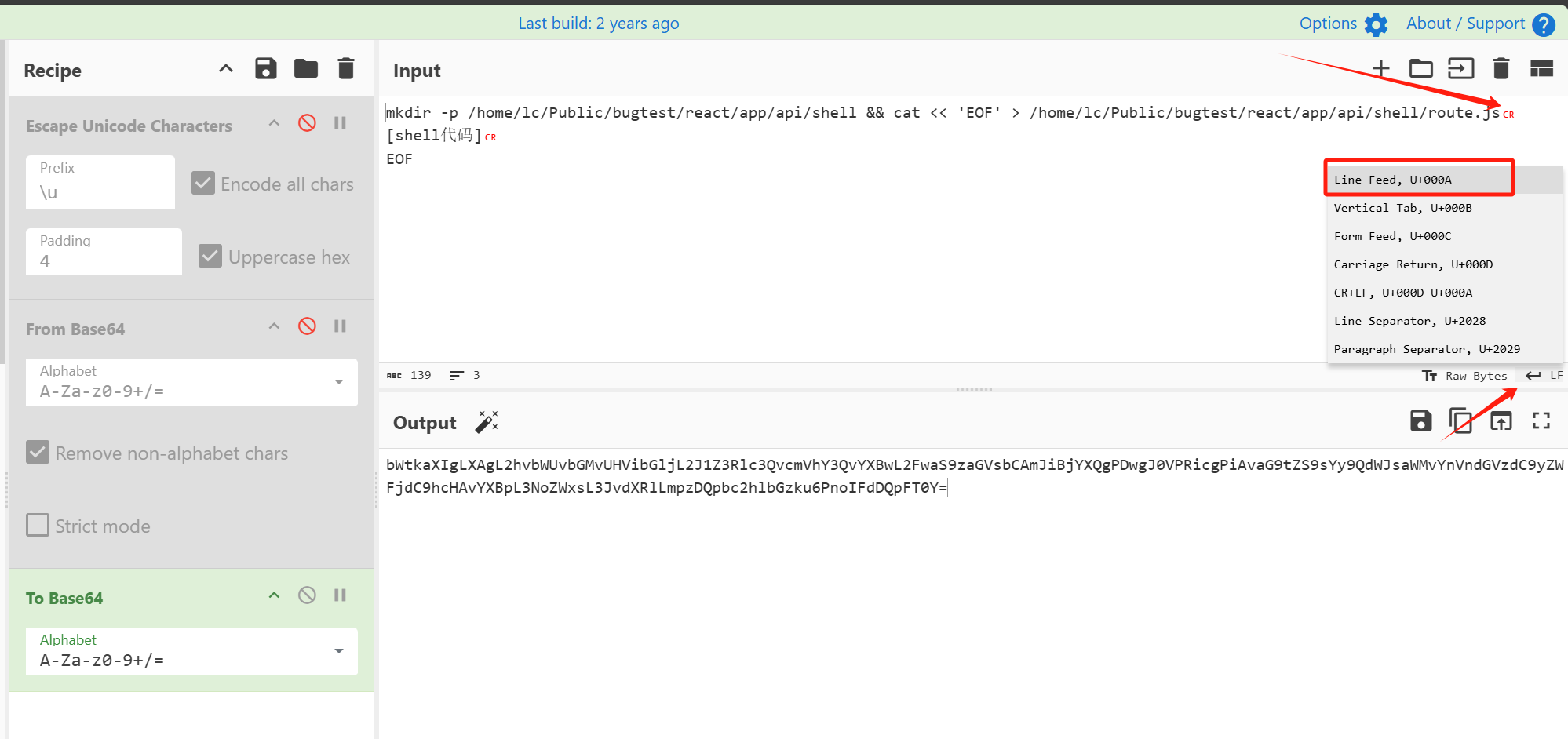Clear the recipe with the trash icon
The image size is (1568, 739).
(346, 69)
